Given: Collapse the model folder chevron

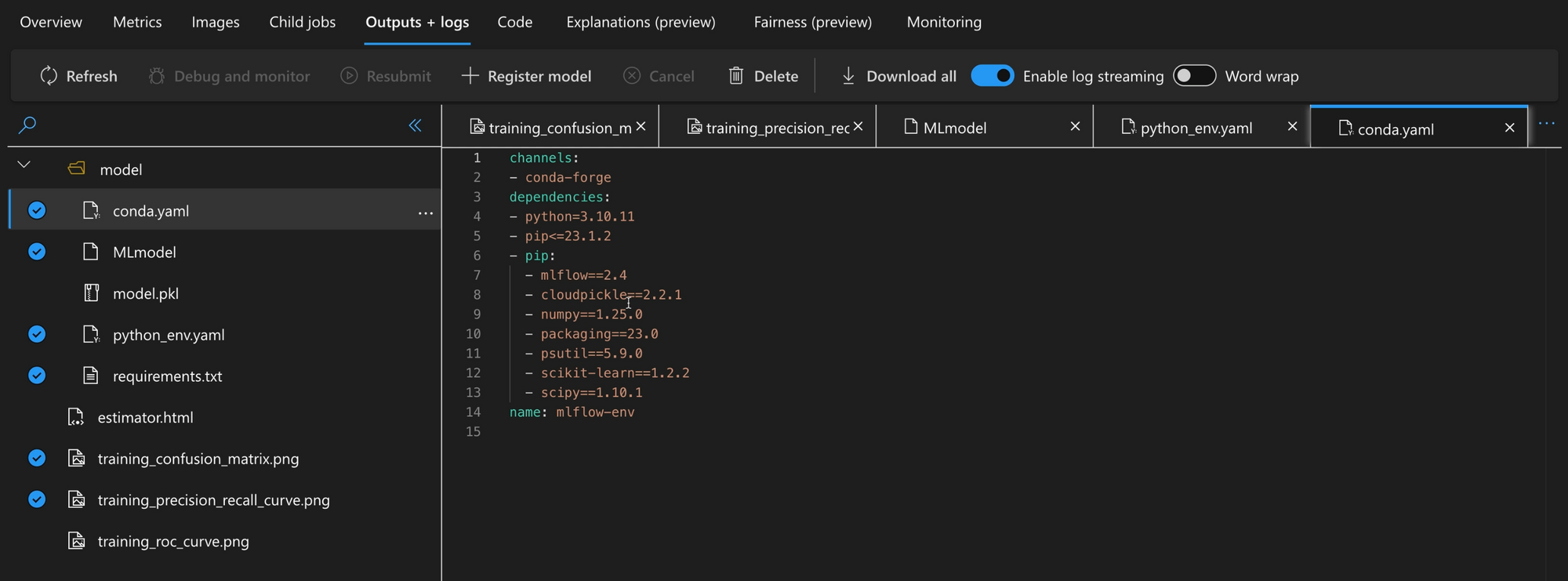Looking at the screenshot, I should (x=24, y=165).
